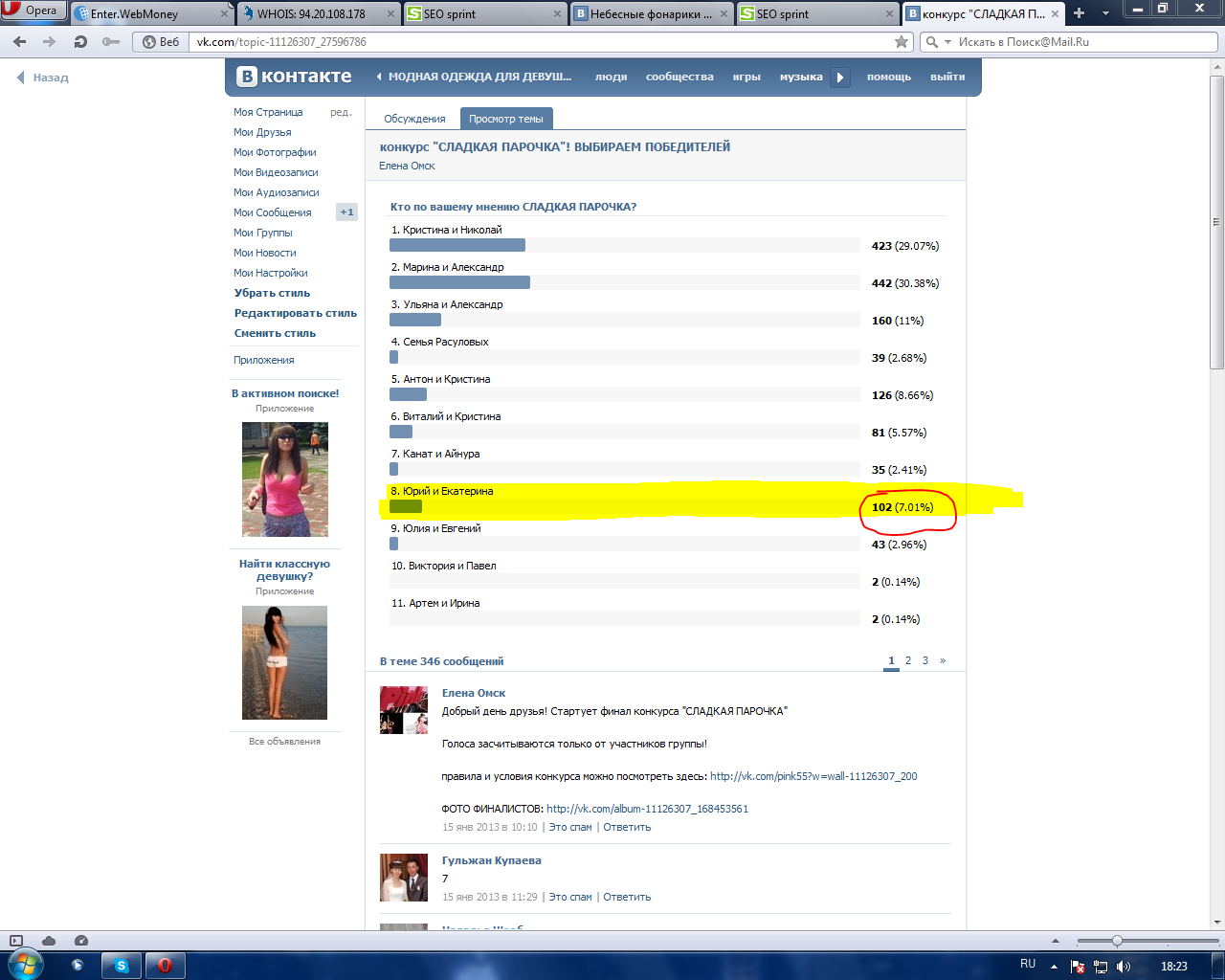Click the Opera taskbar icon
This screenshot has width=1225, height=980.
165,966
